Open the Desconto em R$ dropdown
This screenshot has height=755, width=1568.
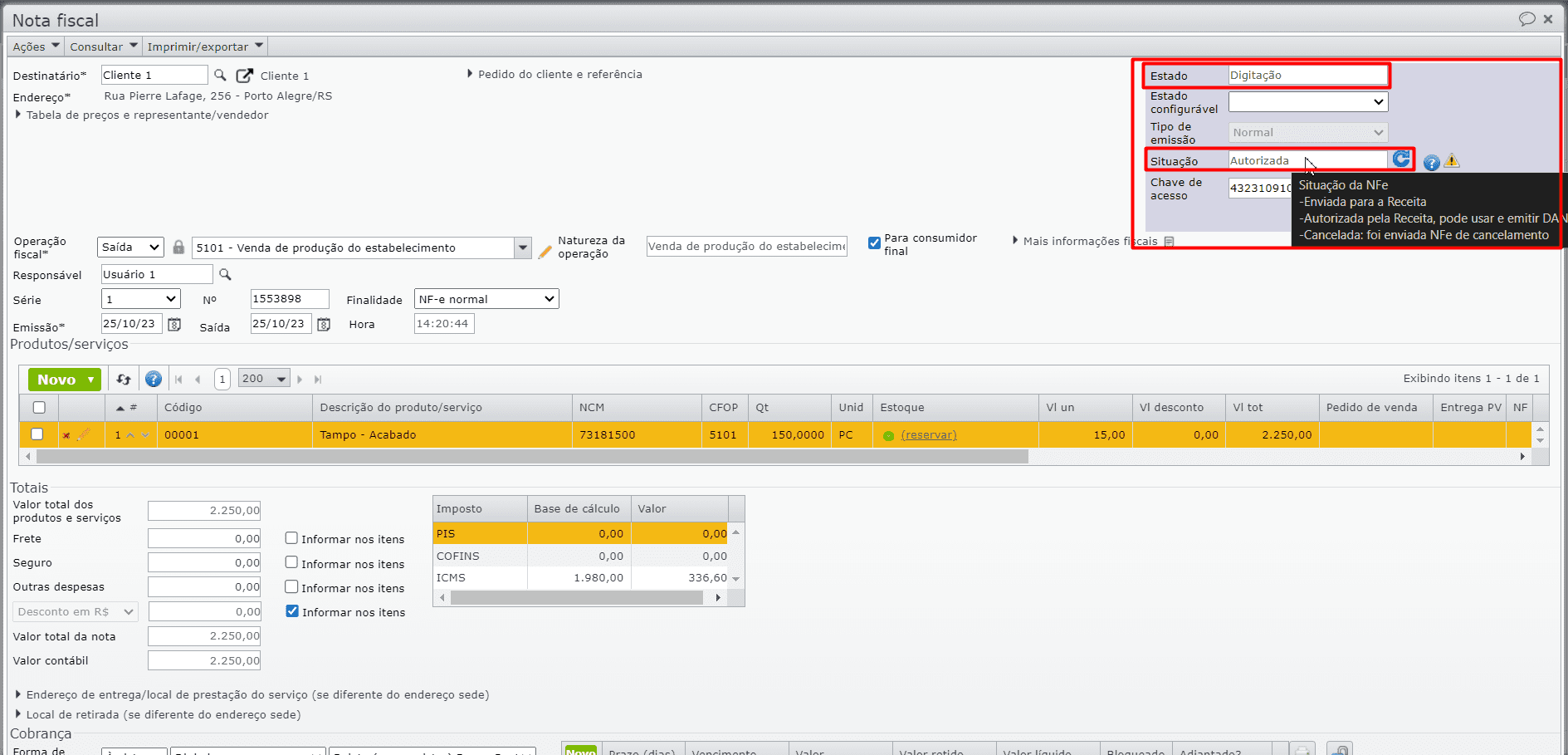pos(75,612)
